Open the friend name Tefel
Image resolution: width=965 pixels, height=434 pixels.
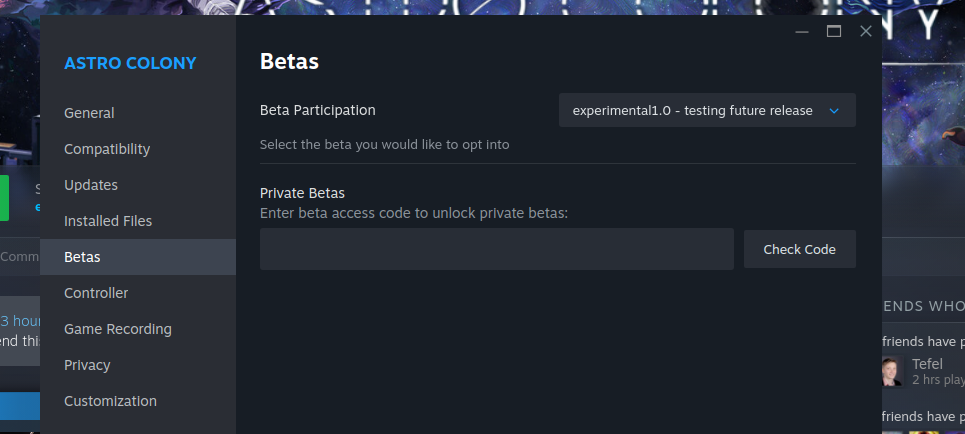(928, 364)
